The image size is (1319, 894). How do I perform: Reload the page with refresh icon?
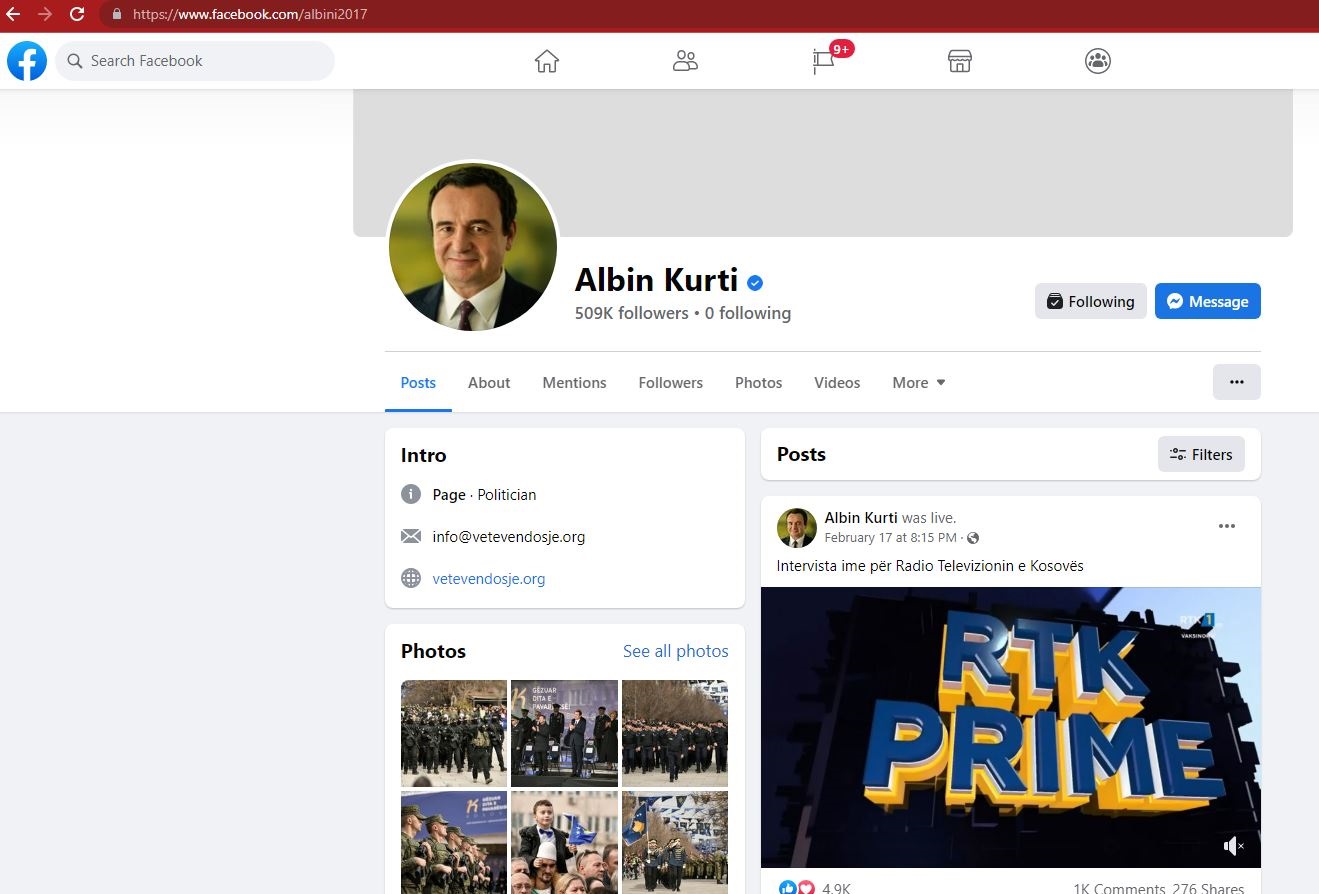(77, 14)
